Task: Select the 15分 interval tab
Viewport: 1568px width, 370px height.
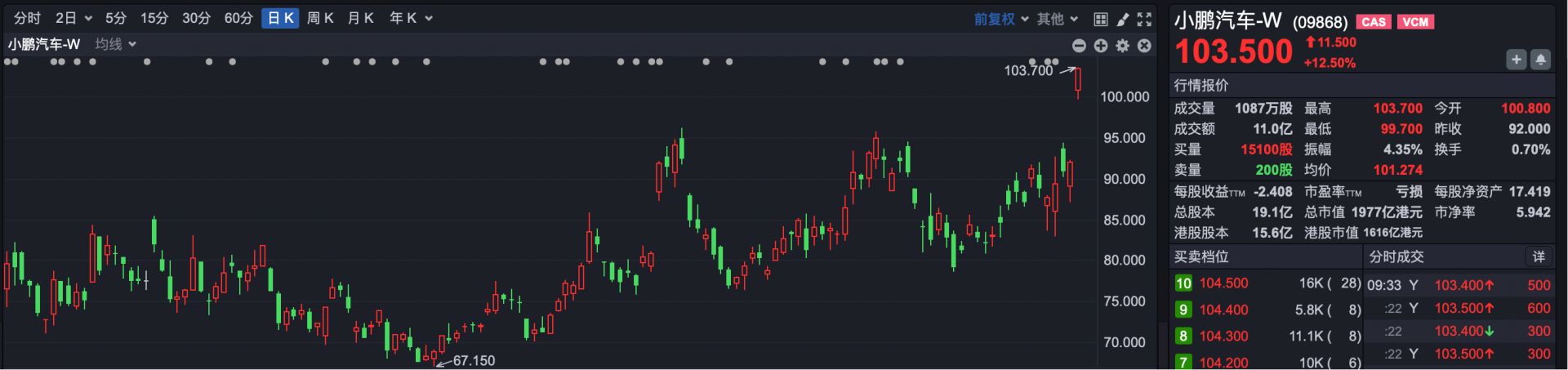Action: (x=154, y=18)
